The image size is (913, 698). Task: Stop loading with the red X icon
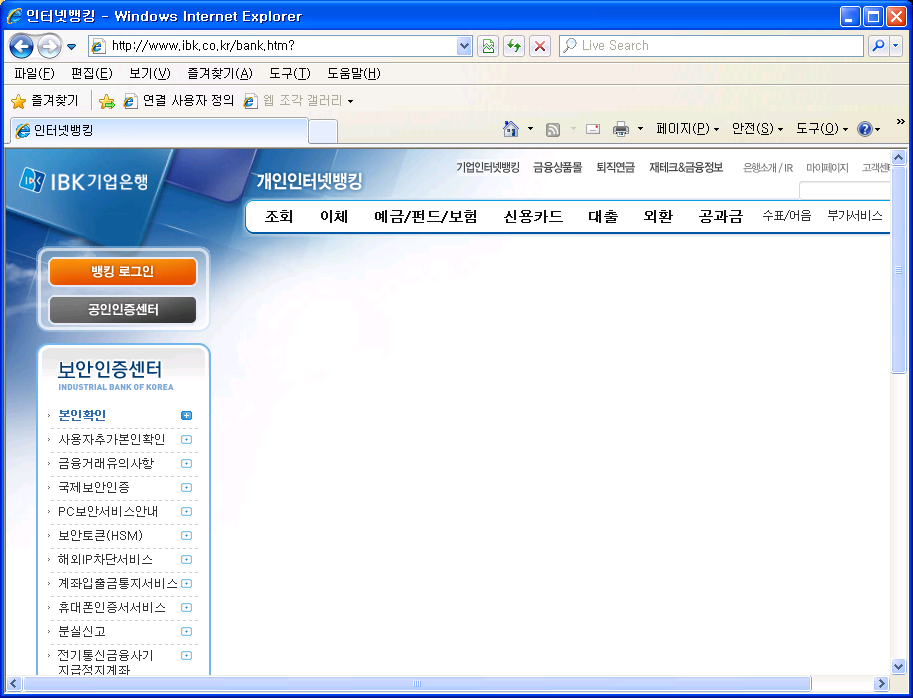540,45
